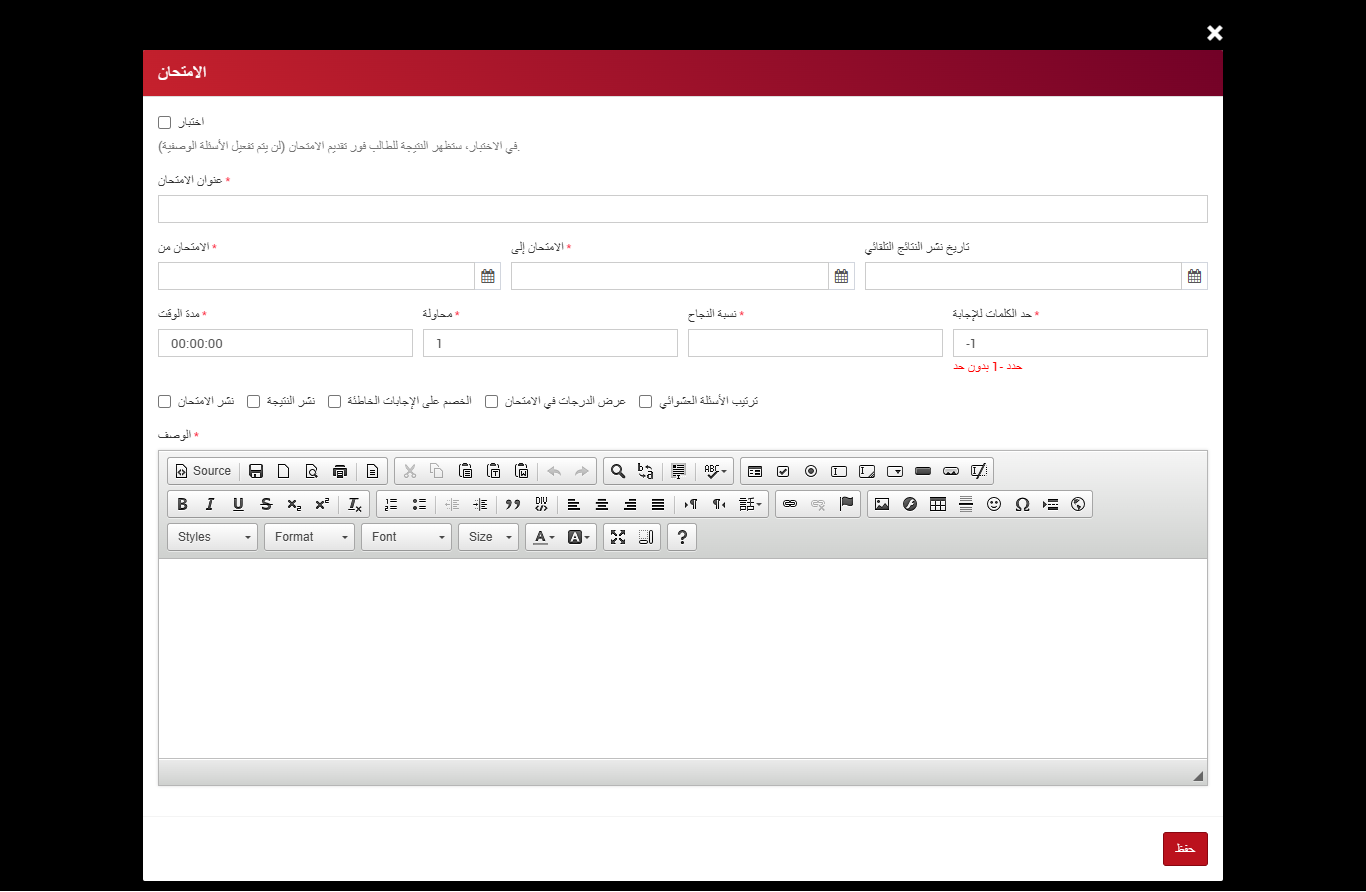Viewport: 1366px width, 892px height.
Task: Select the Undo icon in the editor
Action: pos(556,471)
